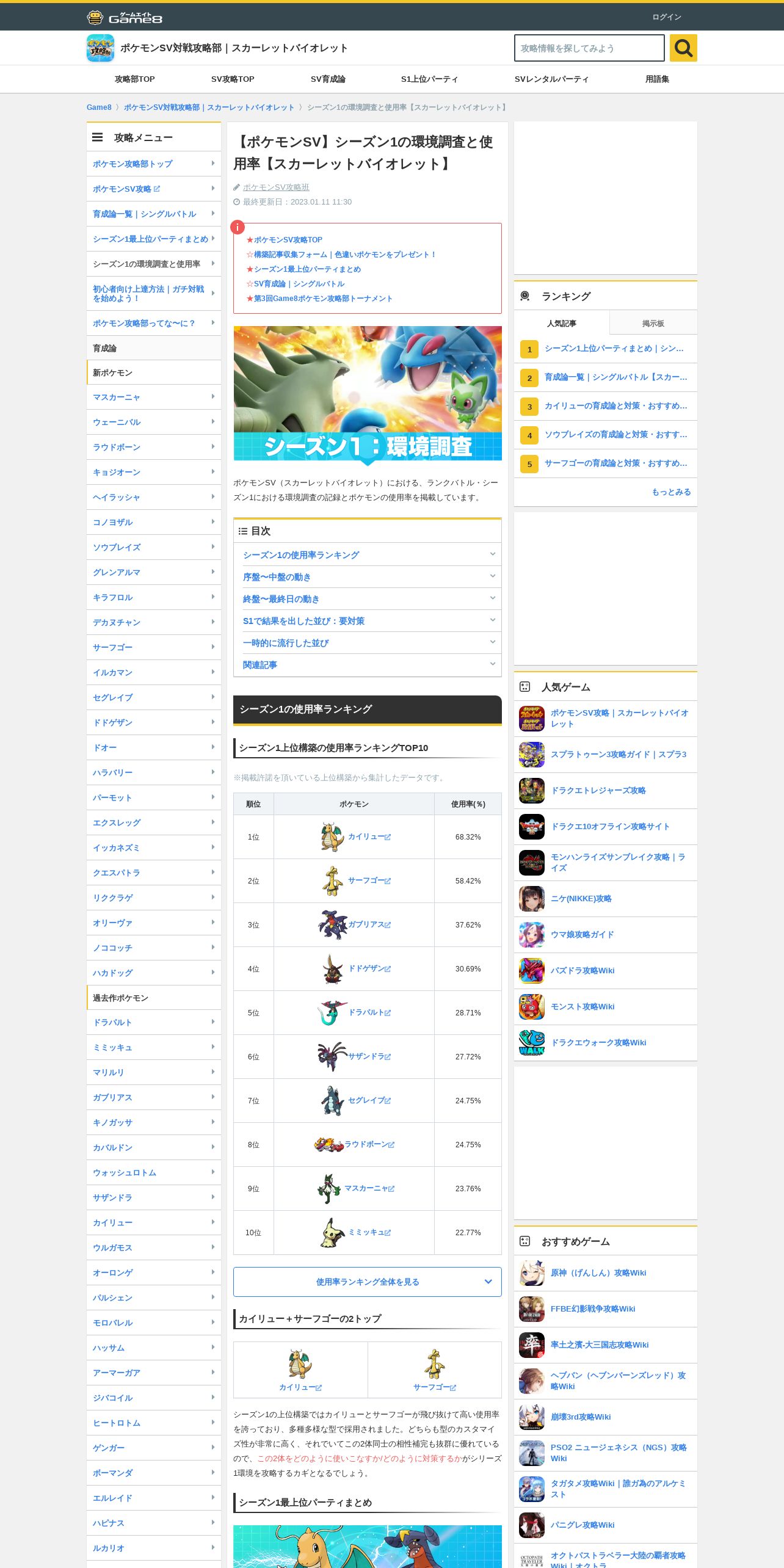The image size is (784, 1568).
Task: Open マスカーニャ sidebar menu entry
Action: 154,397
